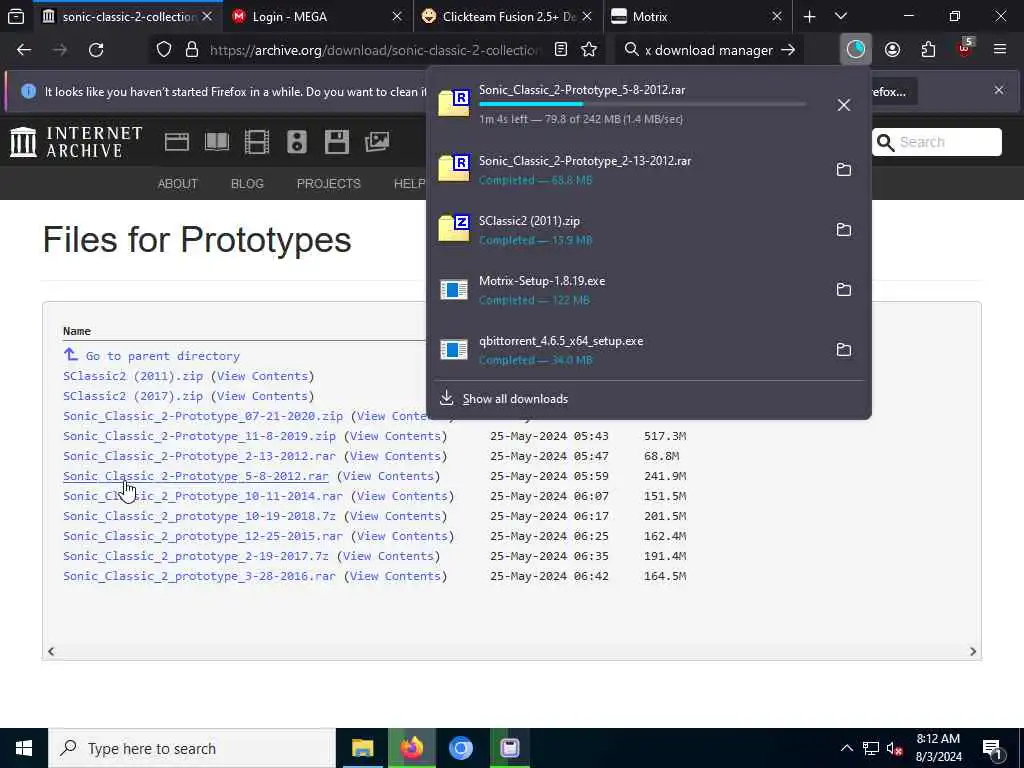
Task: Open a new tab with plus button
Action: click(x=809, y=16)
